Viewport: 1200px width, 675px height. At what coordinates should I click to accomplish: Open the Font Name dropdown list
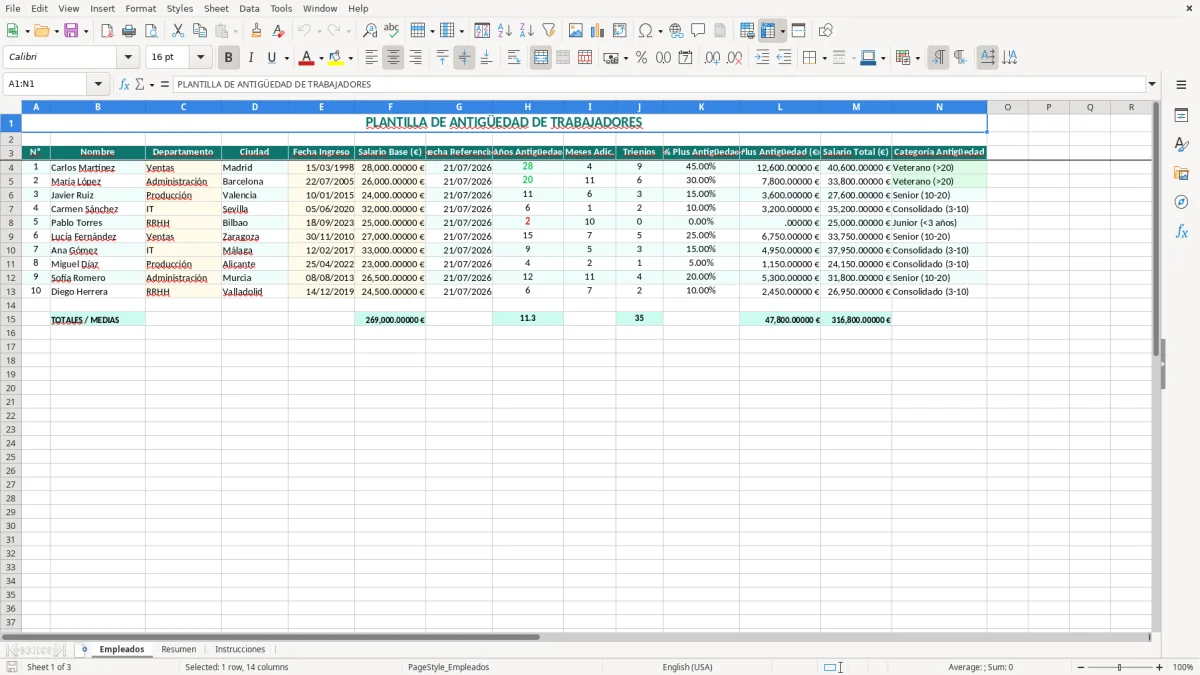[x=128, y=58]
